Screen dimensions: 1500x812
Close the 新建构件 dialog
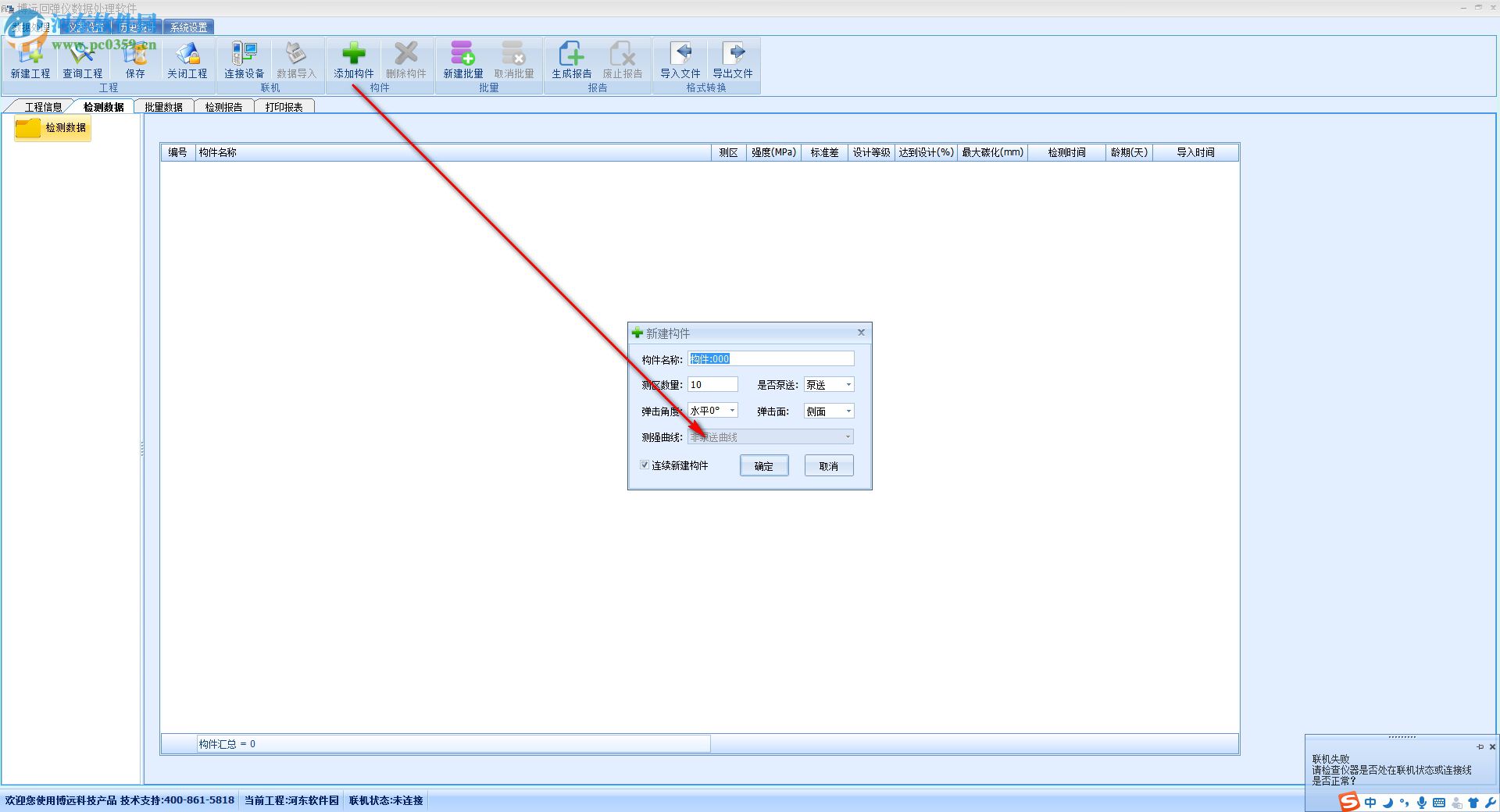(861, 333)
